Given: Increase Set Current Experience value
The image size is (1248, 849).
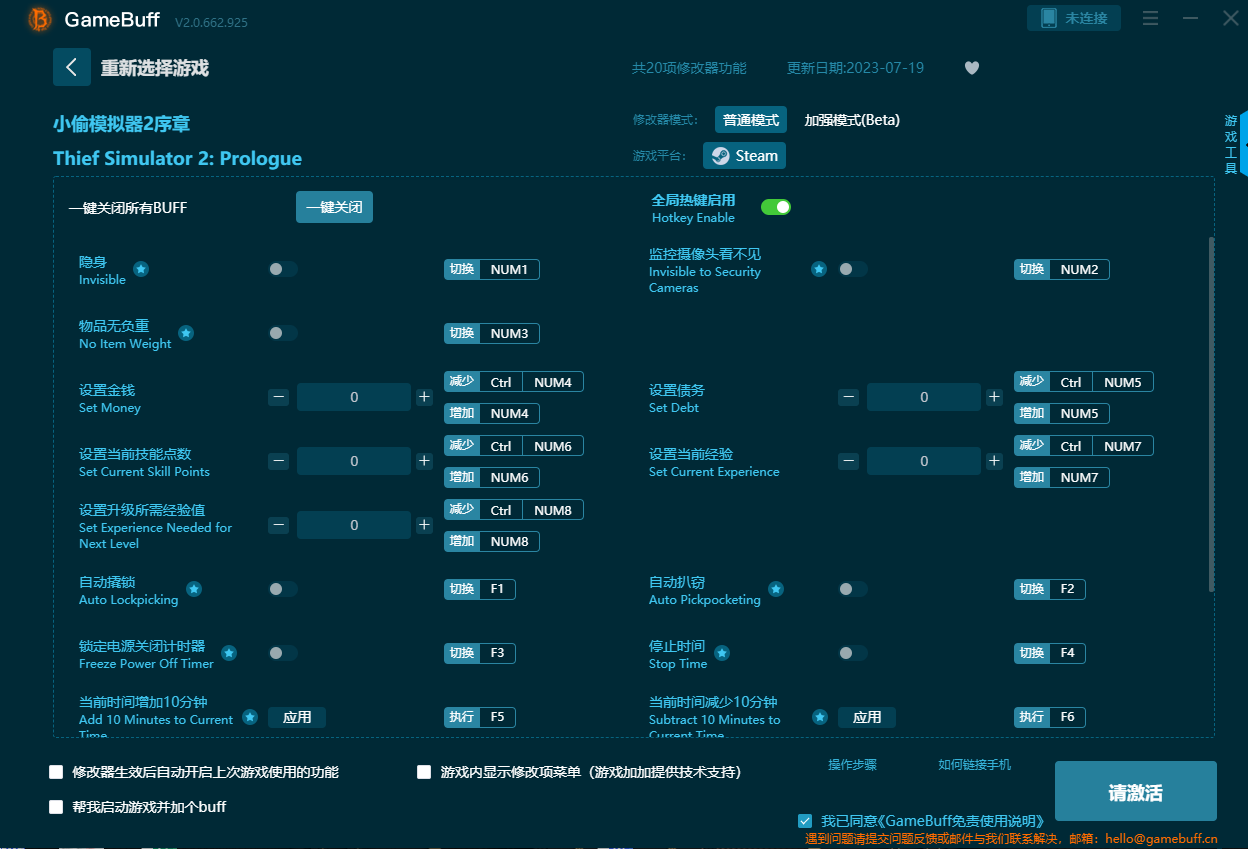Looking at the screenshot, I should (994, 461).
